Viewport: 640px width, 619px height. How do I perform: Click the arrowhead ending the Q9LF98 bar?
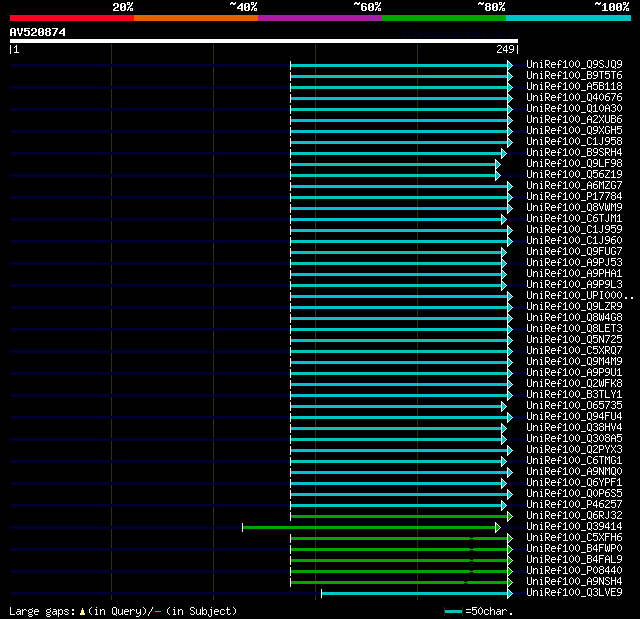(497, 164)
